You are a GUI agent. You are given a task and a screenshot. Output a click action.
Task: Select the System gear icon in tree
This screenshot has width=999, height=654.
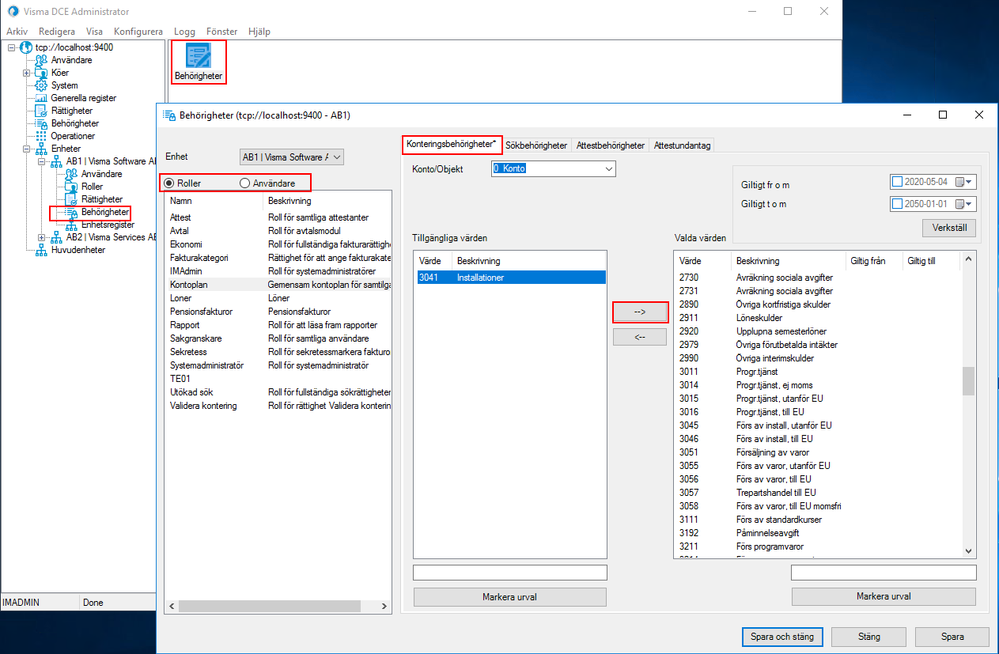(41, 85)
